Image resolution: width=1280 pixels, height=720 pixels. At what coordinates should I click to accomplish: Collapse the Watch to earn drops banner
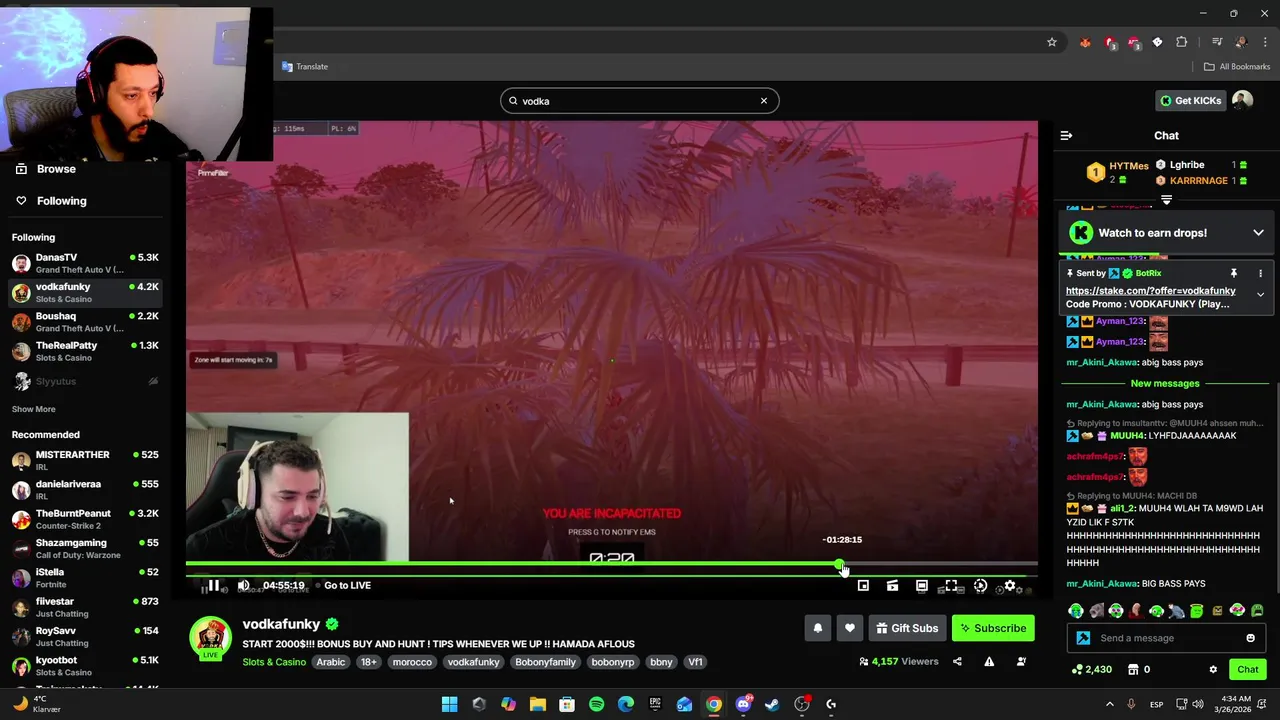pos(1258,233)
